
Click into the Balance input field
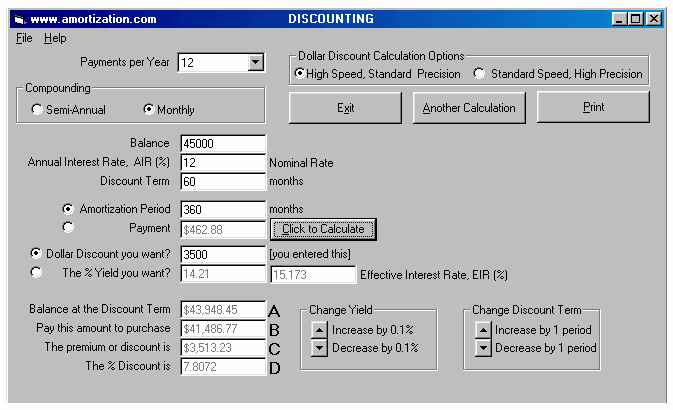(x=222, y=144)
